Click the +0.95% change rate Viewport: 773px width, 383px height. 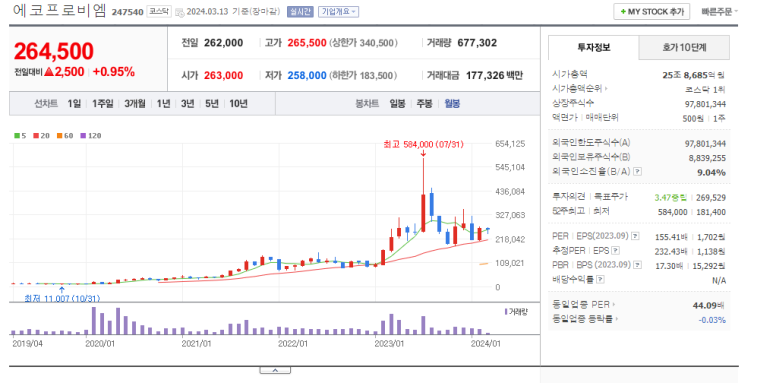pos(113,72)
